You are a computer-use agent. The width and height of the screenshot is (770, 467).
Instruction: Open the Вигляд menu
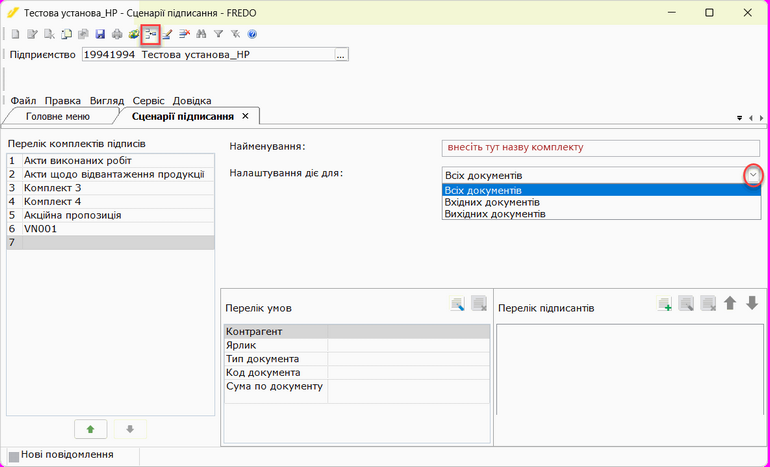[107, 101]
